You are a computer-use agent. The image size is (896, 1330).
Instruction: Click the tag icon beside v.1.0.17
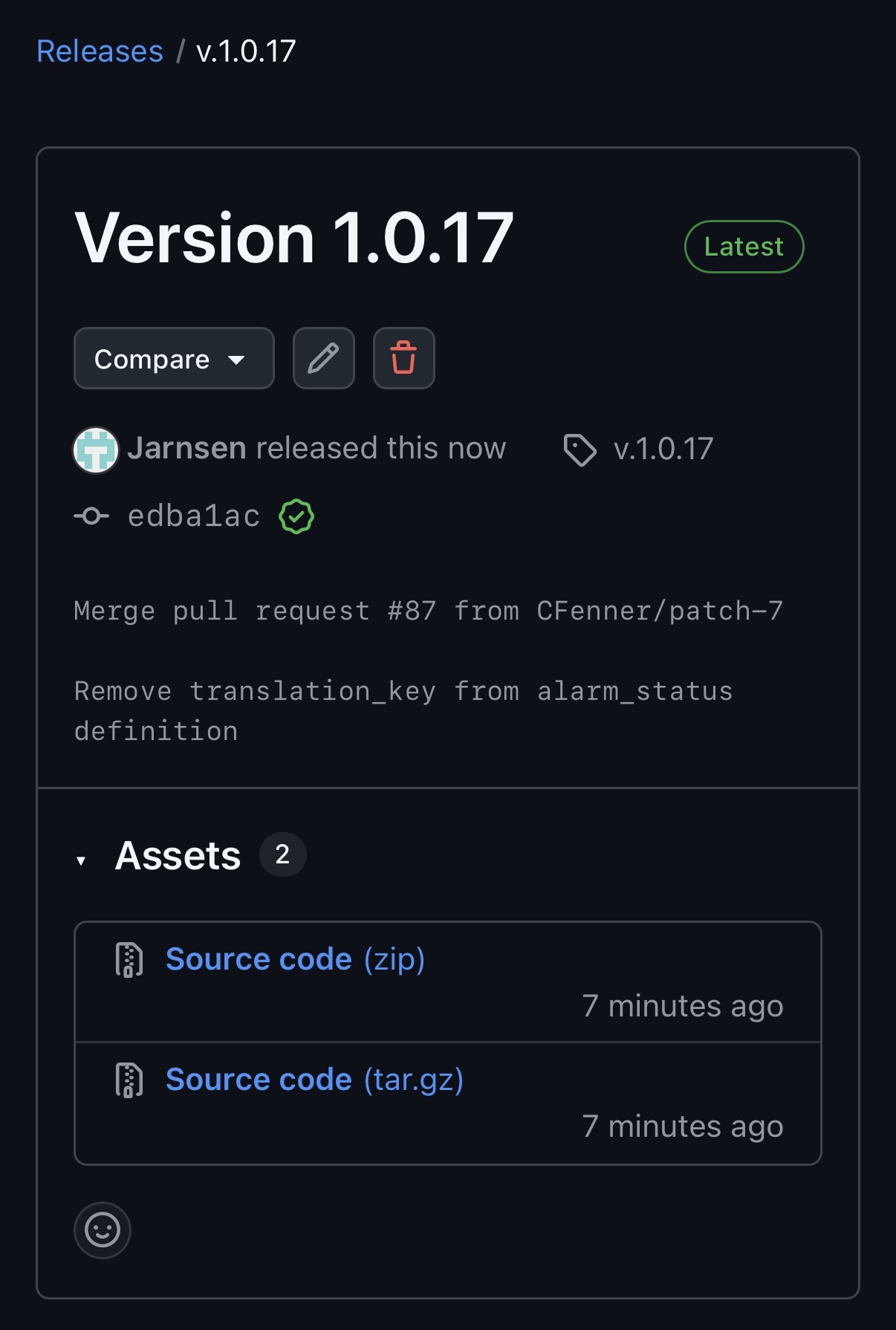[580, 450]
